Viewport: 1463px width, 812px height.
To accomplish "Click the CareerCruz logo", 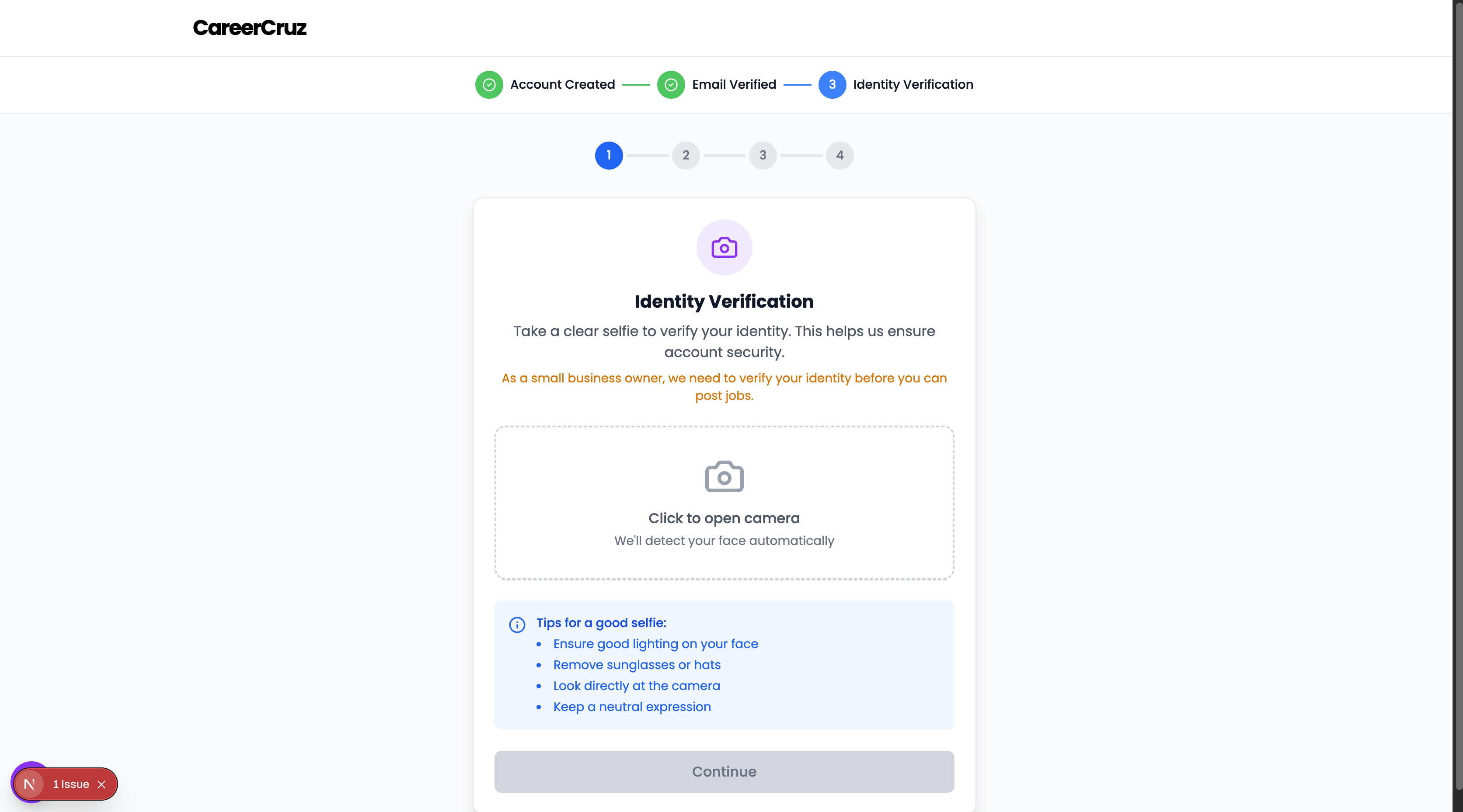I will pos(249,28).
